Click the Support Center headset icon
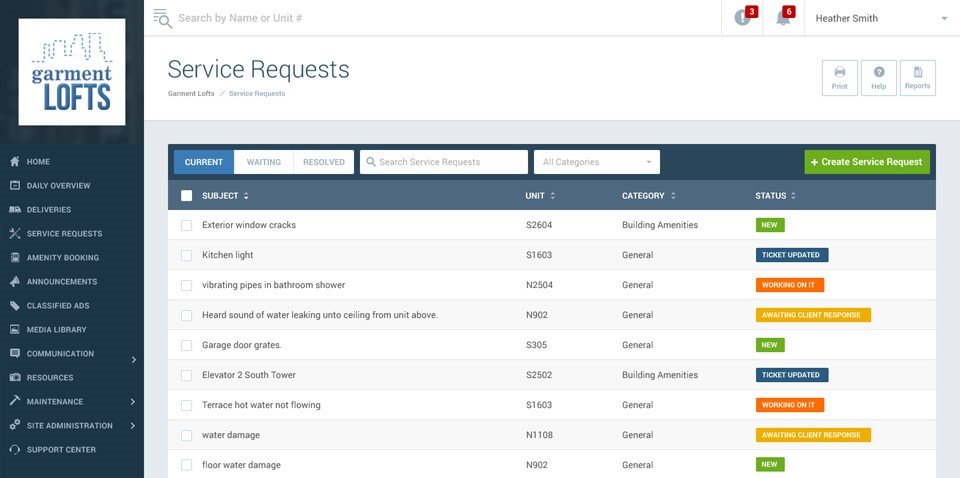The width and height of the screenshot is (960, 478). (15, 449)
